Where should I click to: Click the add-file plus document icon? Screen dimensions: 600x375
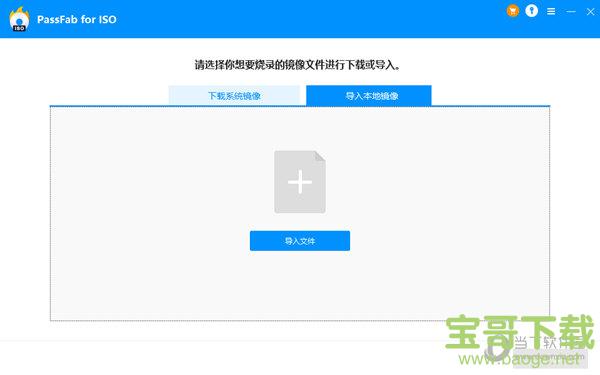point(300,182)
